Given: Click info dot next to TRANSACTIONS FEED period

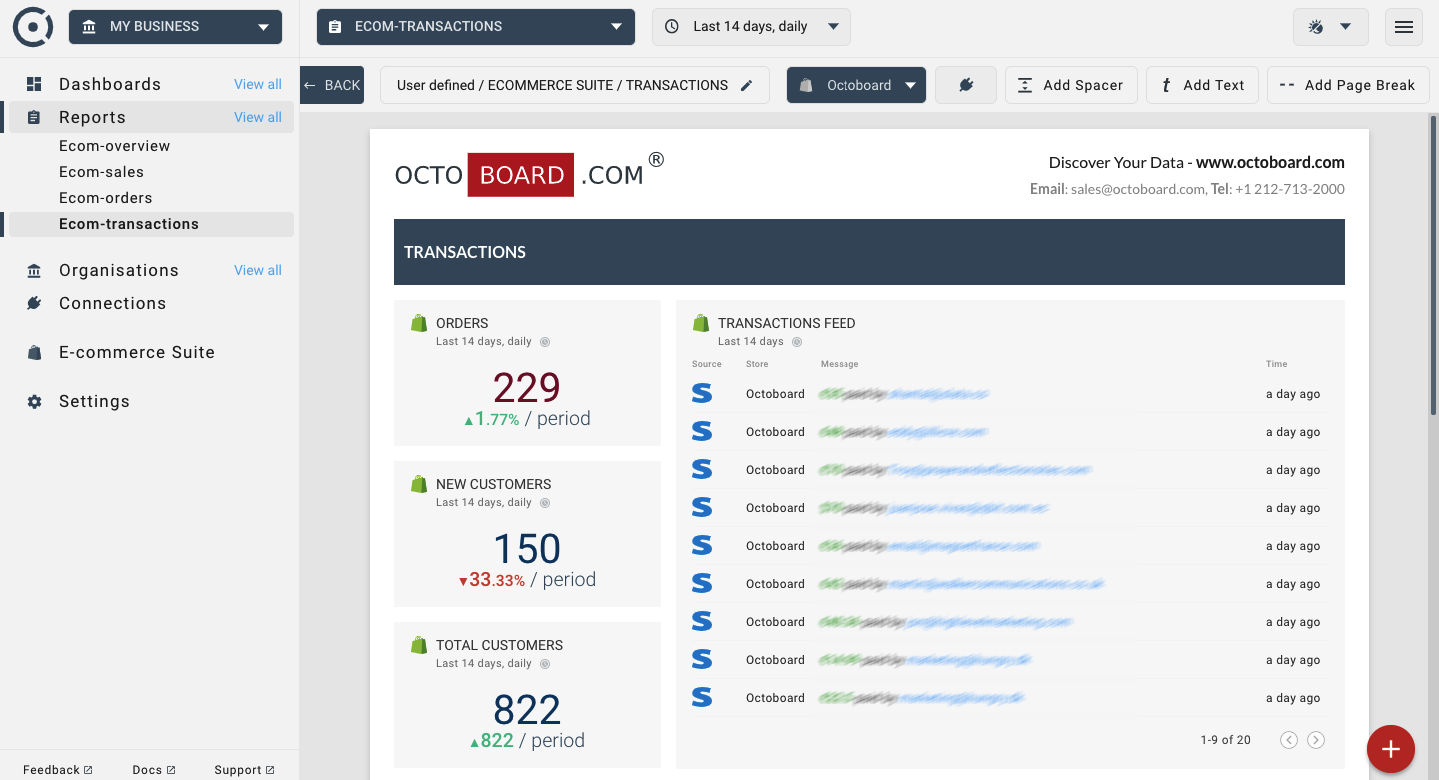Looking at the screenshot, I should click(x=797, y=342).
